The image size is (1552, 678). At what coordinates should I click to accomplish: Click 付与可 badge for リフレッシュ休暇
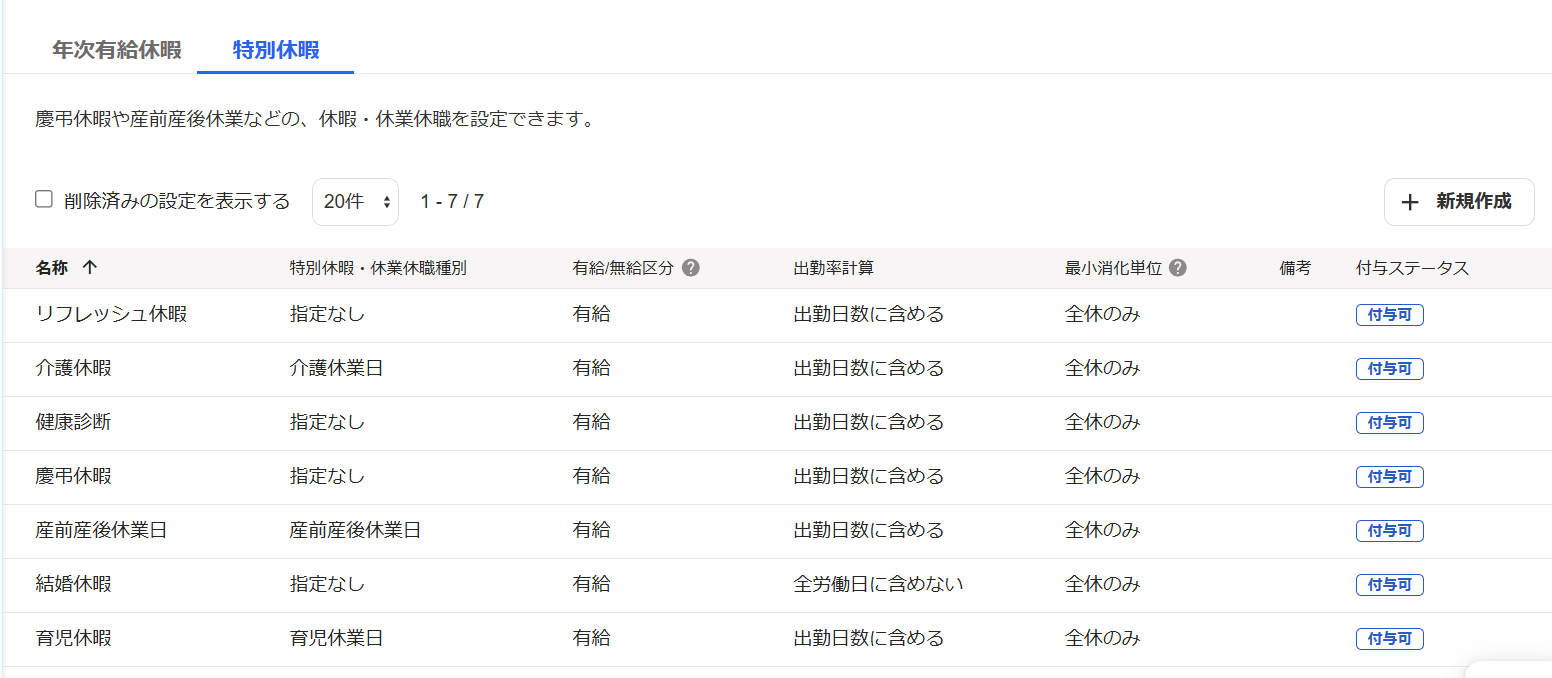point(1390,315)
